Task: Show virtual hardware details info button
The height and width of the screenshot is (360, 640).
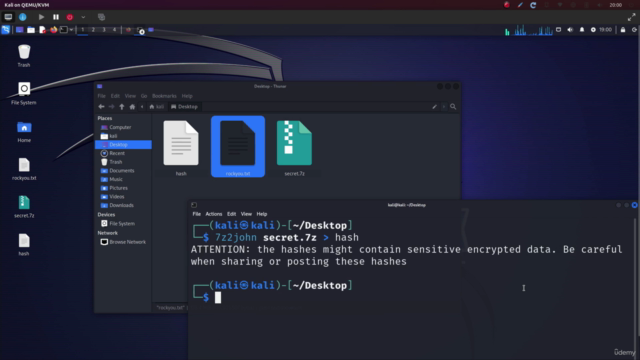Action: [x=23, y=17]
